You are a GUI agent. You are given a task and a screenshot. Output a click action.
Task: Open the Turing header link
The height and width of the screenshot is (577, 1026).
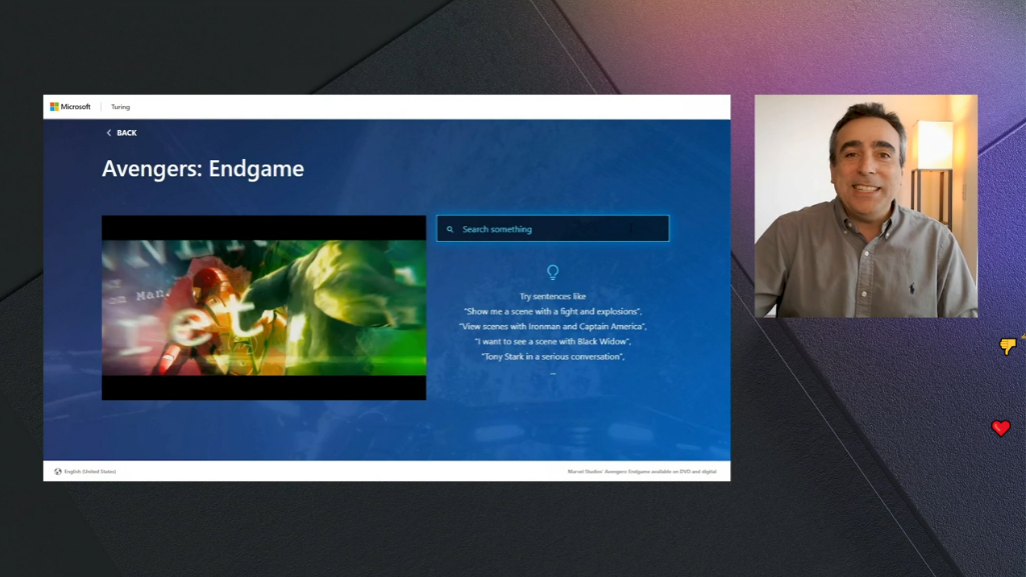click(x=120, y=107)
